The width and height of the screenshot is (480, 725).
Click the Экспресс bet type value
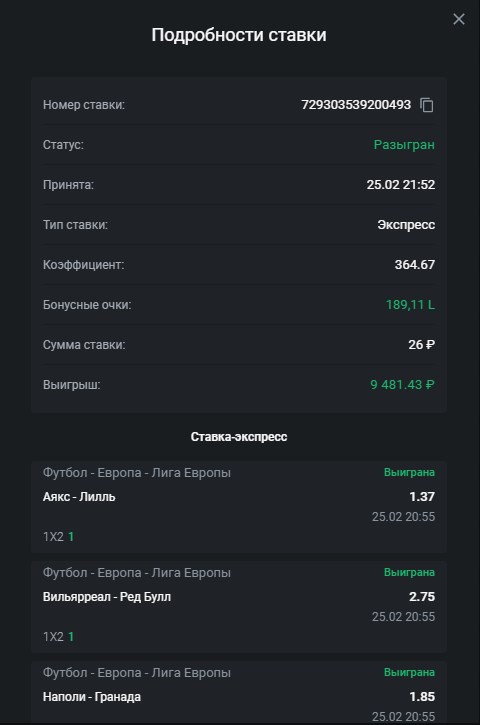(x=406, y=225)
